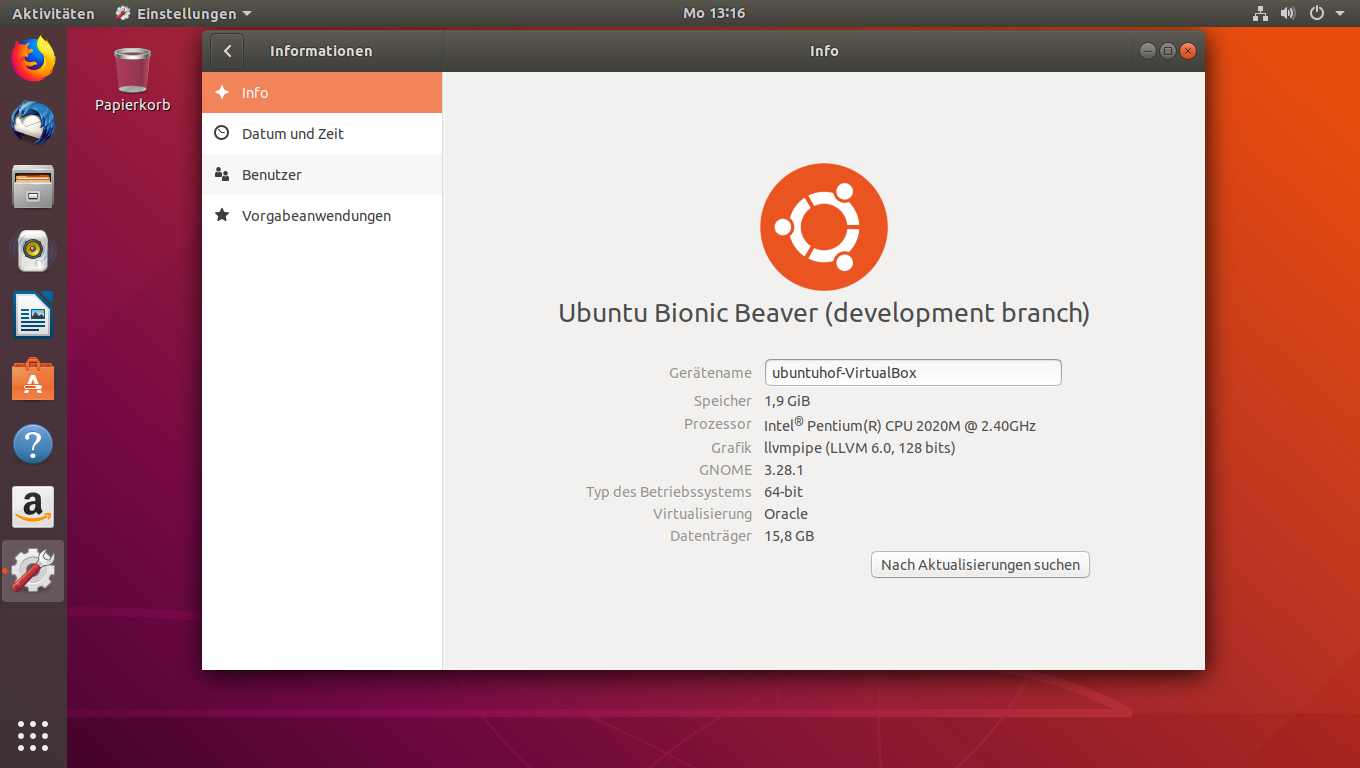1360x768 pixels.
Task: Click the Gerätename label
Action: click(x=710, y=373)
